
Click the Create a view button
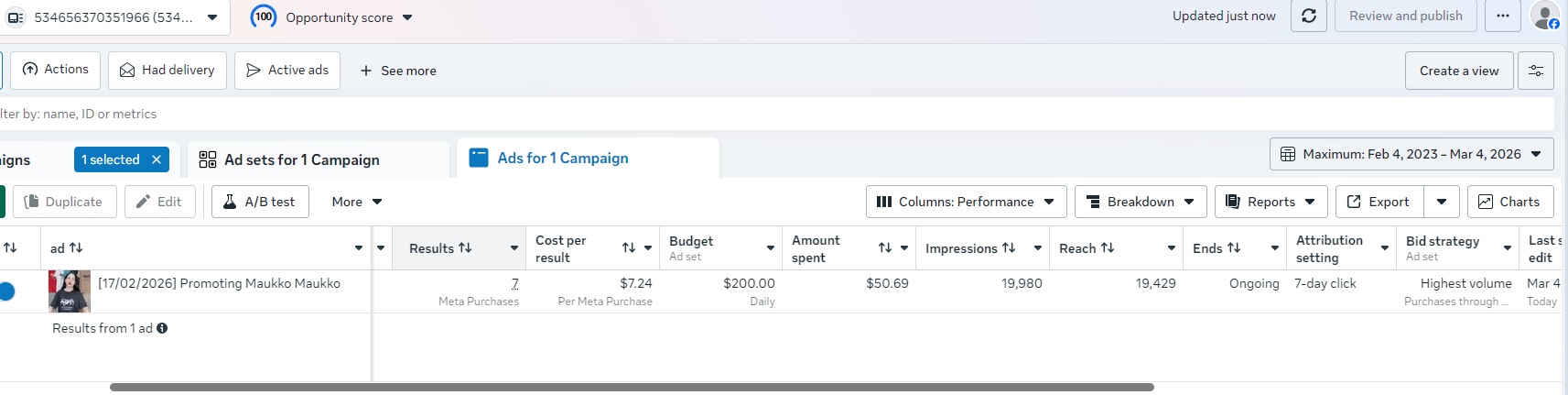pos(1459,71)
